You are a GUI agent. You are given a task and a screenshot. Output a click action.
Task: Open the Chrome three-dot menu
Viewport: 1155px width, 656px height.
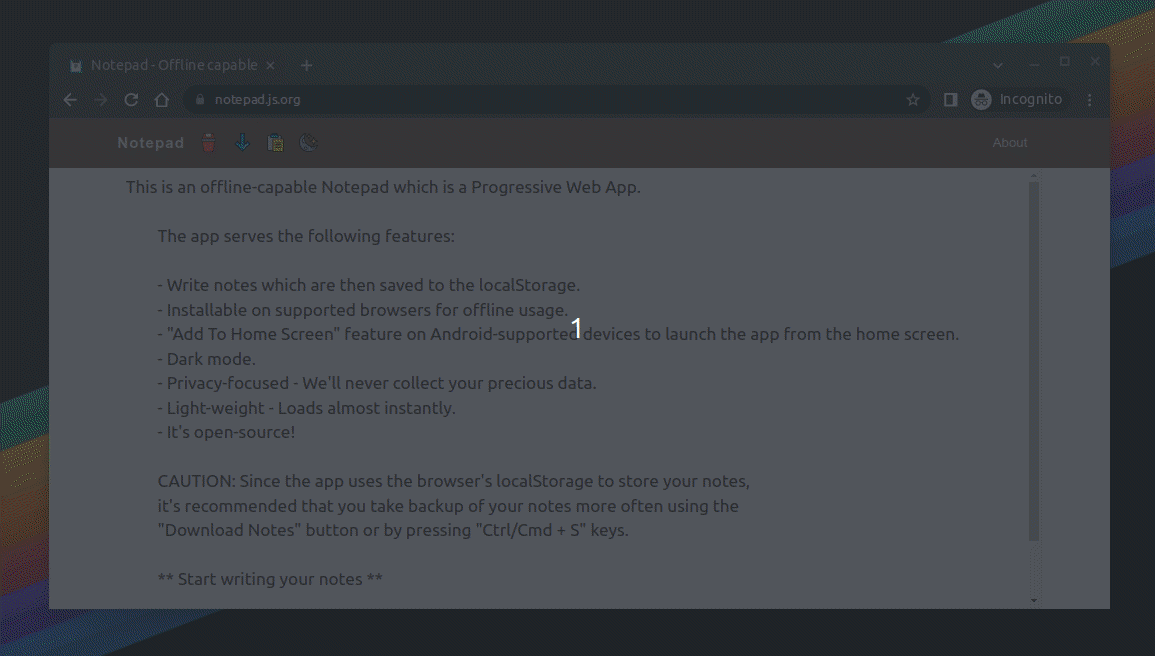click(1090, 99)
